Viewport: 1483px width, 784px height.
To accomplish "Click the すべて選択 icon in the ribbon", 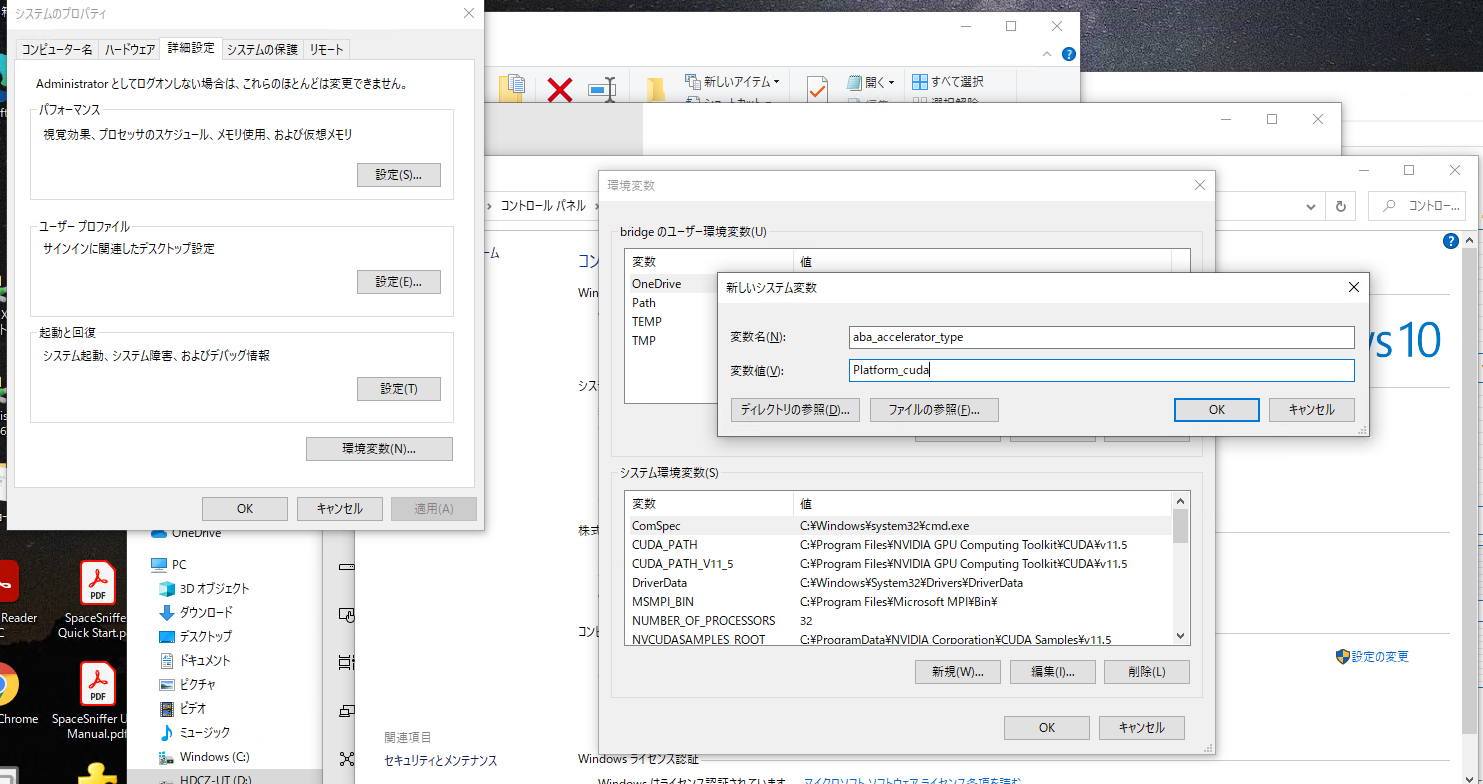I will (x=920, y=81).
